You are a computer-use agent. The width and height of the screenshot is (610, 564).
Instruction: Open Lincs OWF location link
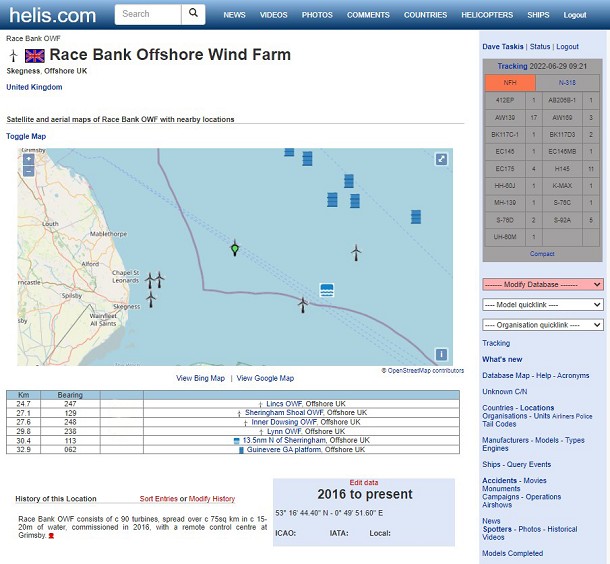pos(285,404)
